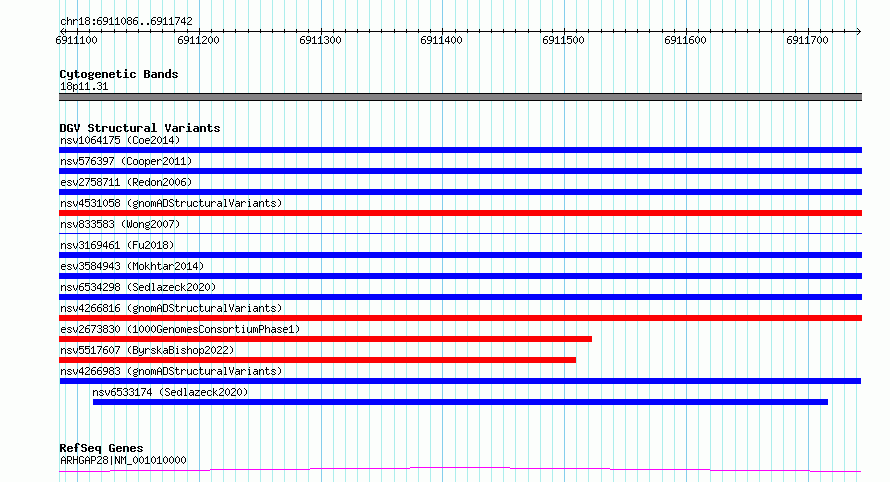Select the blue bar under nsv6533174
This screenshot has width=890, height=482.
pos(460,402)
